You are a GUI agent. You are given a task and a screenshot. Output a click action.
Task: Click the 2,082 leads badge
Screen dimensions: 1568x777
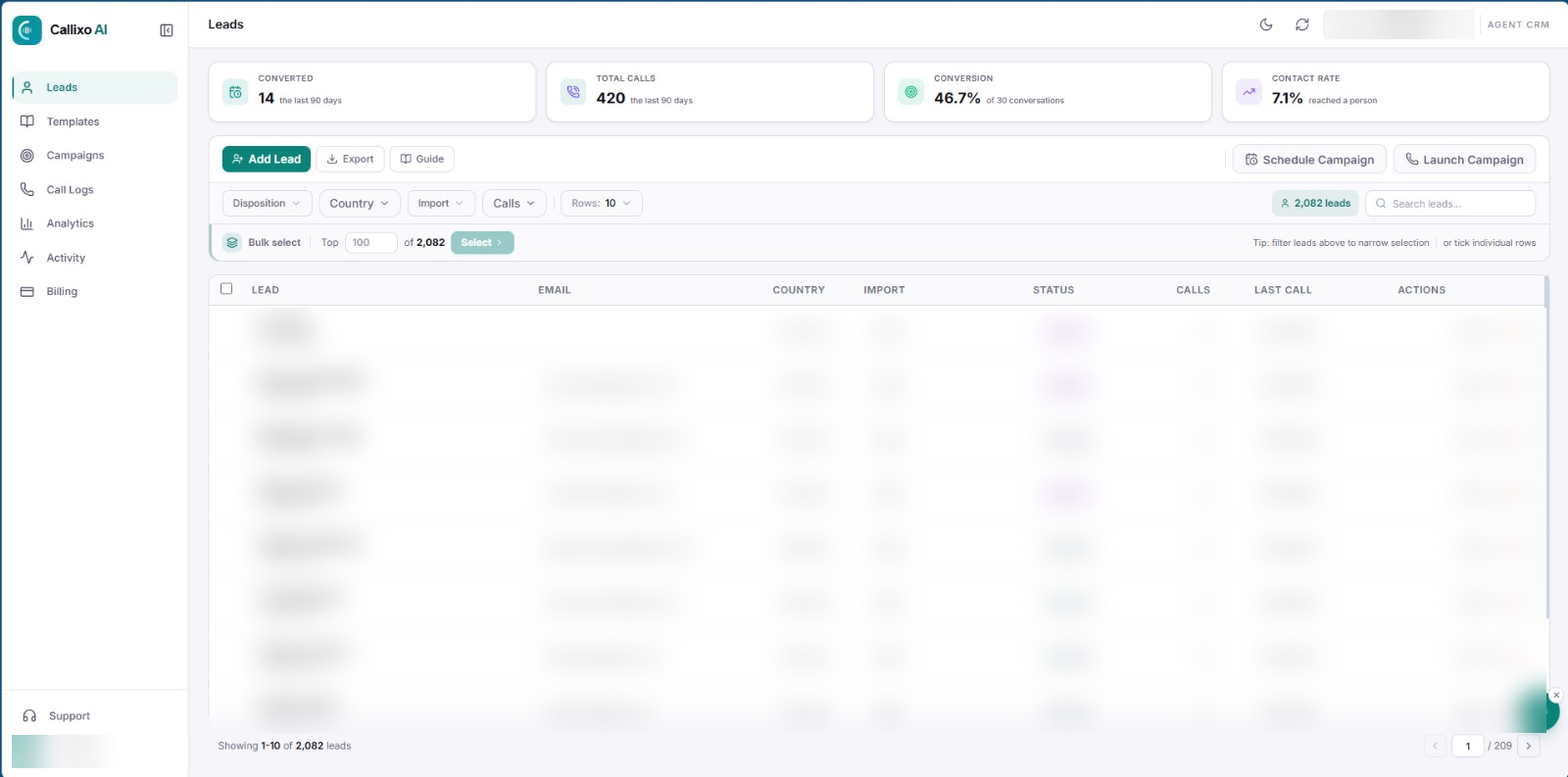coord(1315,203)
